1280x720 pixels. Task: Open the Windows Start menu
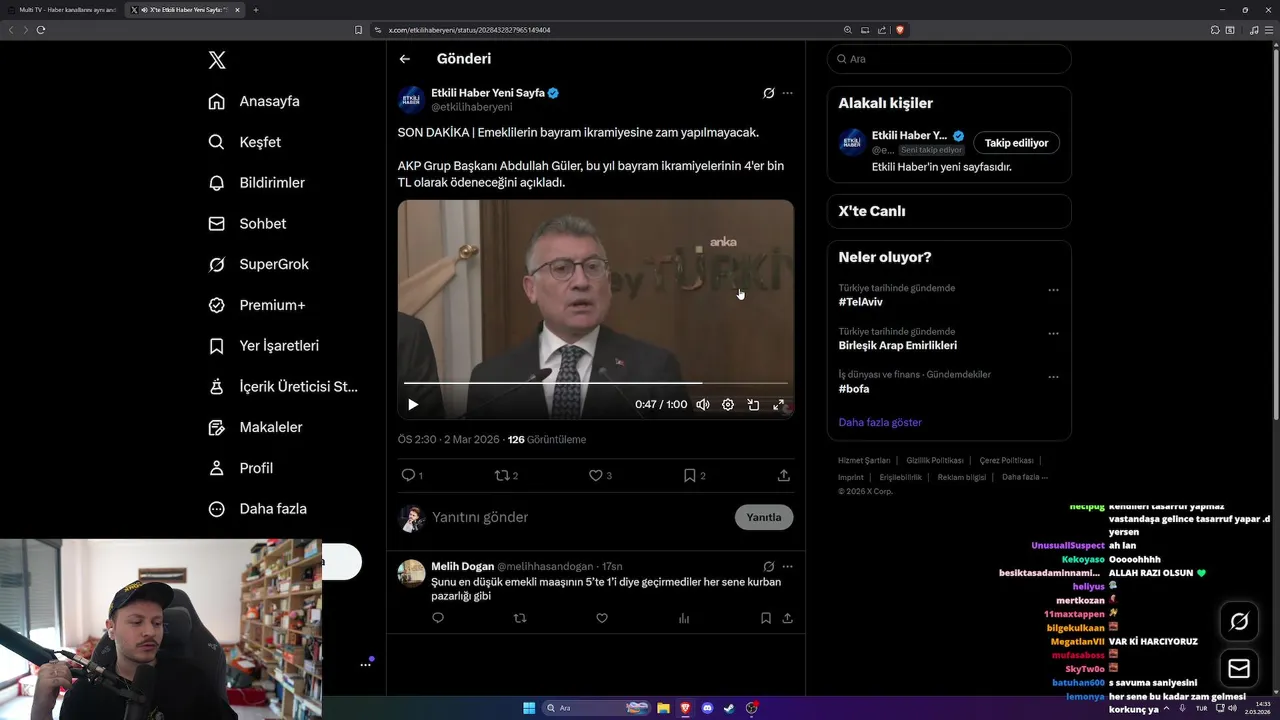click(x=529, y=708)
